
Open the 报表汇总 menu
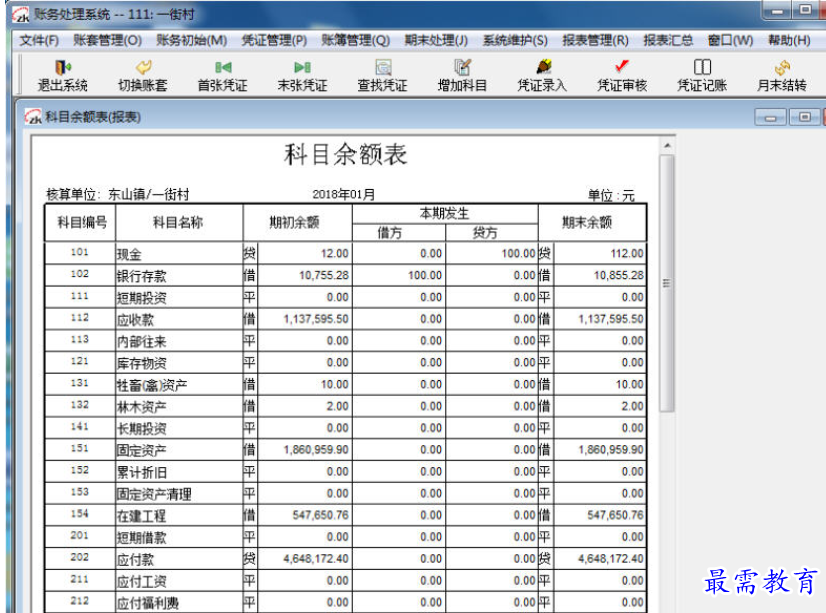(x=668, y=41)
